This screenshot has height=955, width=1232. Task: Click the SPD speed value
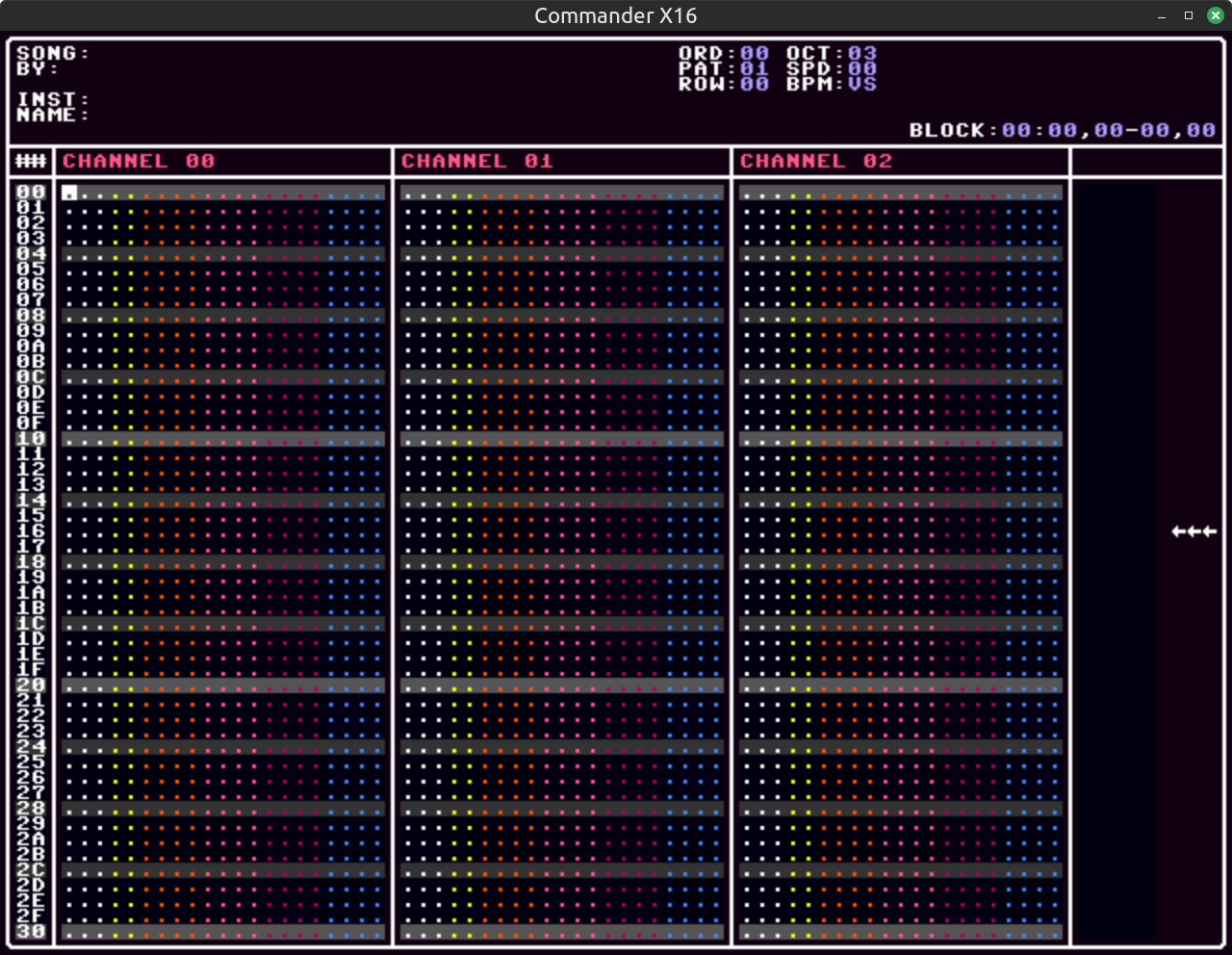[862, 69]
